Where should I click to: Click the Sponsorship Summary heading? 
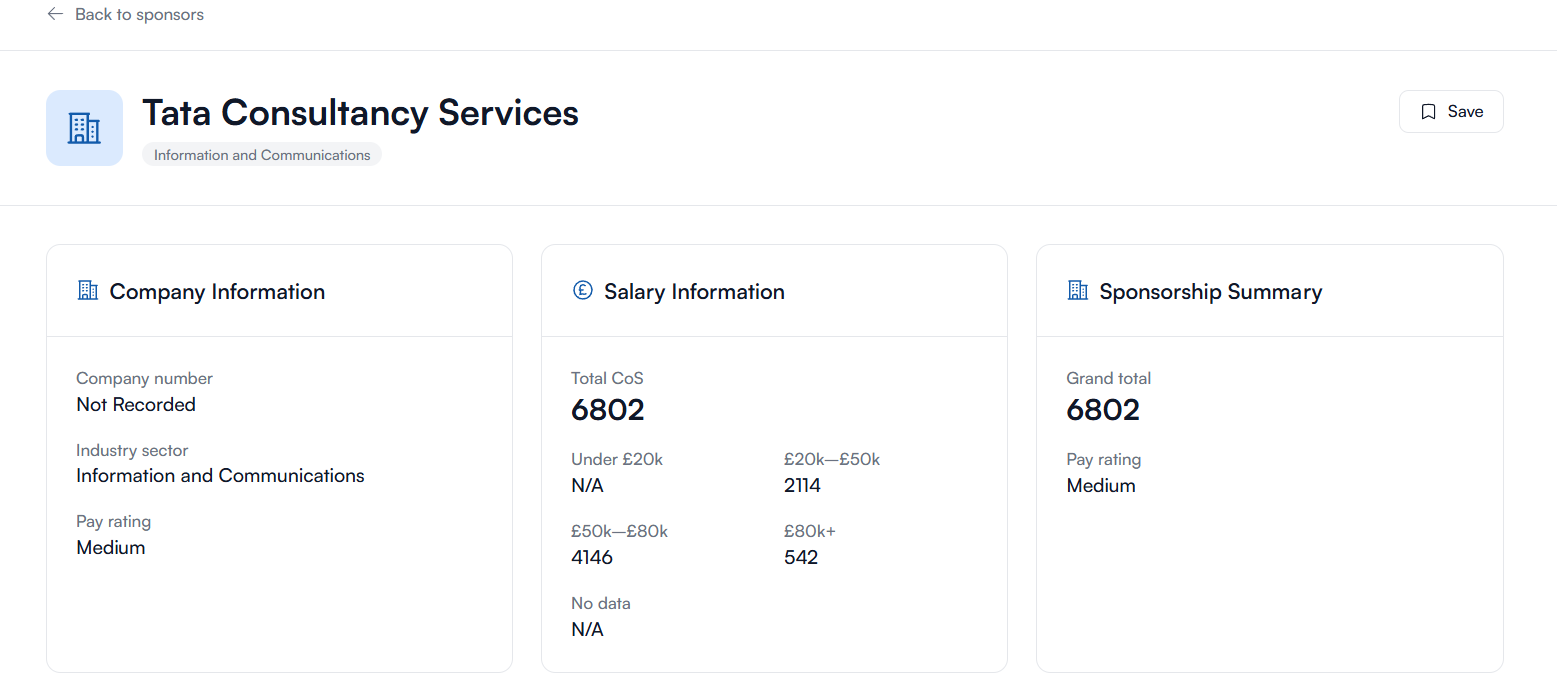(1210, 292)
